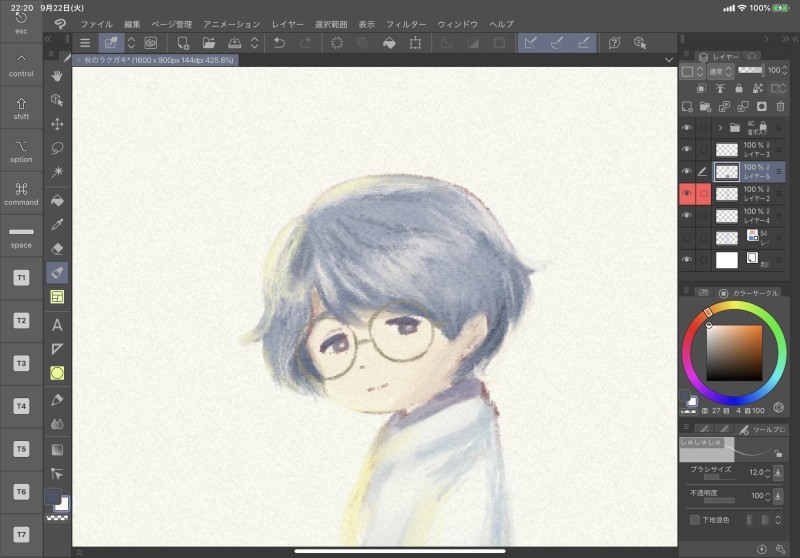
Task: Tap the space edge keyboard button
Action: 21,237
